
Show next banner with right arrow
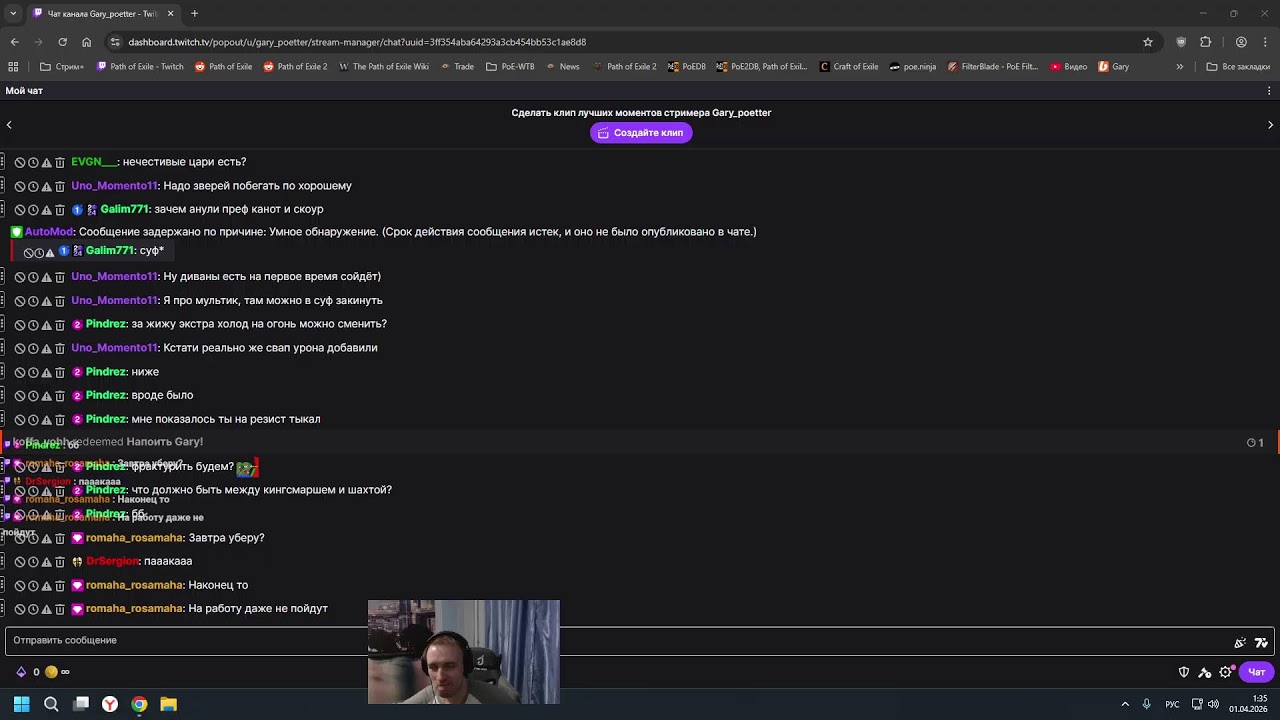pyautogui.click(x=1270, y=125)
